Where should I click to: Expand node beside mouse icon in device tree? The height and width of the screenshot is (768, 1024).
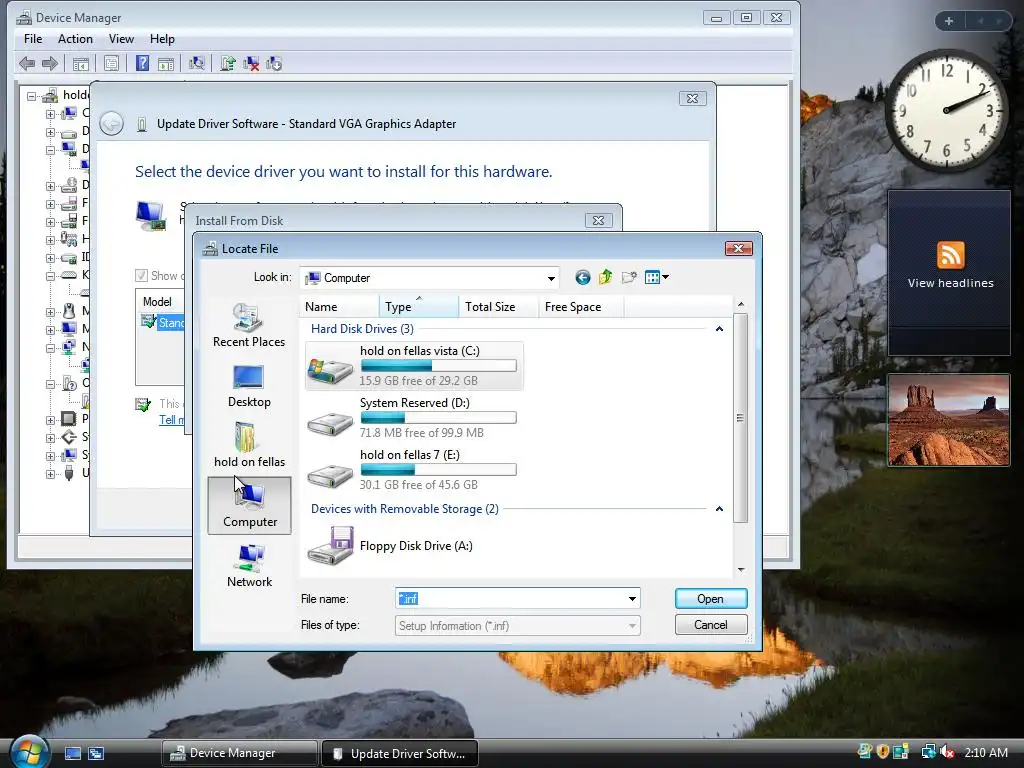(x=50, y=312)
